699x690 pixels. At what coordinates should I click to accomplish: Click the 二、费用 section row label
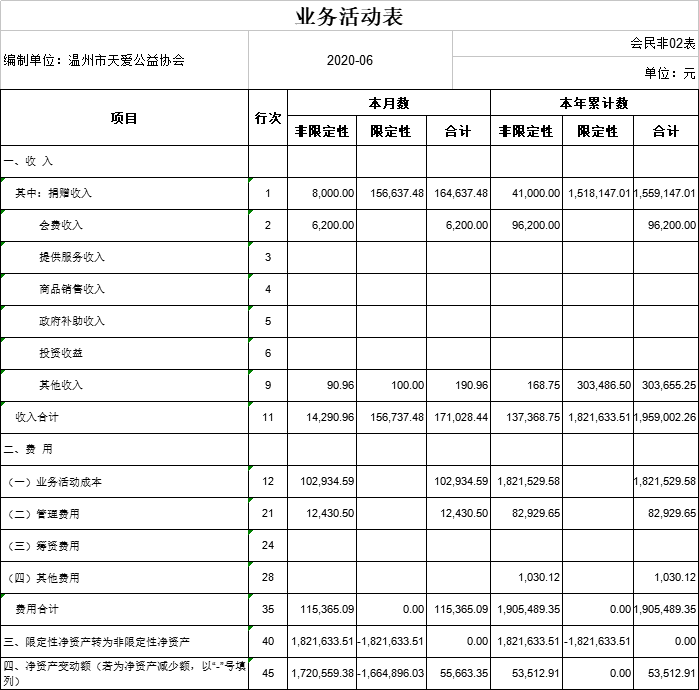pos(28,449)
